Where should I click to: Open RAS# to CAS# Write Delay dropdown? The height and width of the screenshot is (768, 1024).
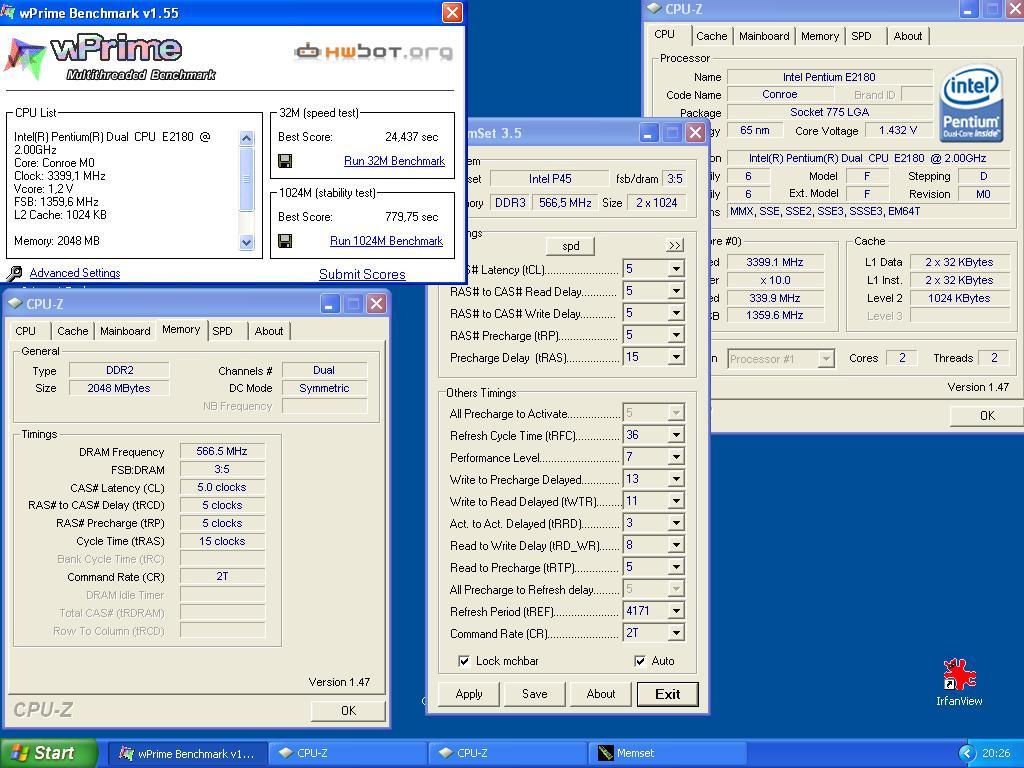[676, 313]
